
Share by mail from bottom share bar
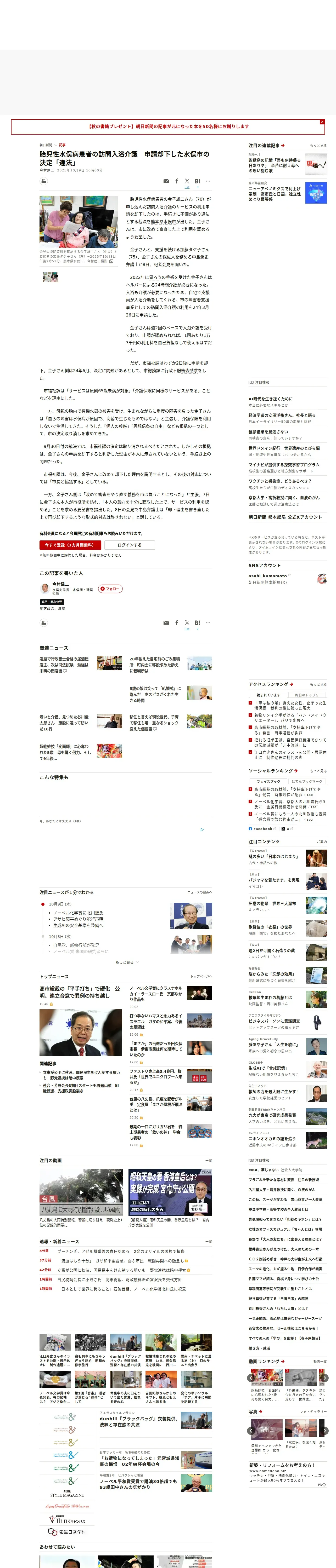pyautogui.click(x=166, y=623)
